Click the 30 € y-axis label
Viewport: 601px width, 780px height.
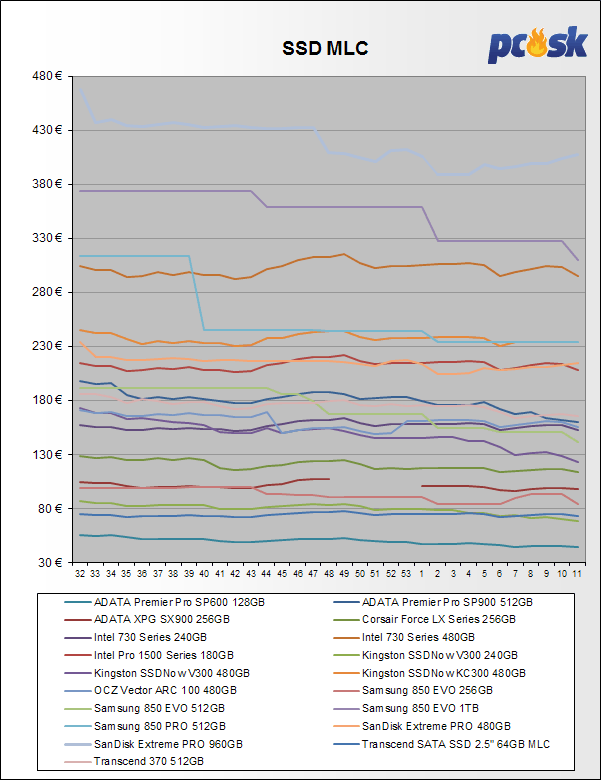click(51, 563)
